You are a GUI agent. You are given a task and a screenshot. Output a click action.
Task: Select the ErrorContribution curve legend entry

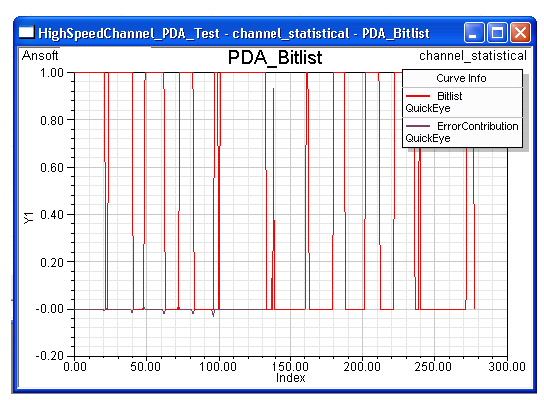click(462, 132)
